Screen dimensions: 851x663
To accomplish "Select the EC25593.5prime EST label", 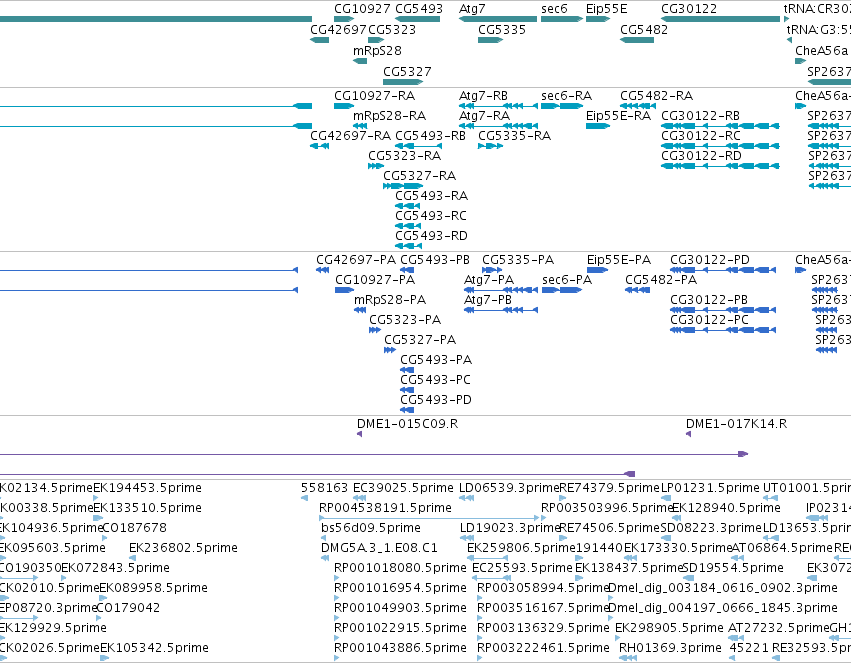I will pyautogui.click(x=523, y=569).
